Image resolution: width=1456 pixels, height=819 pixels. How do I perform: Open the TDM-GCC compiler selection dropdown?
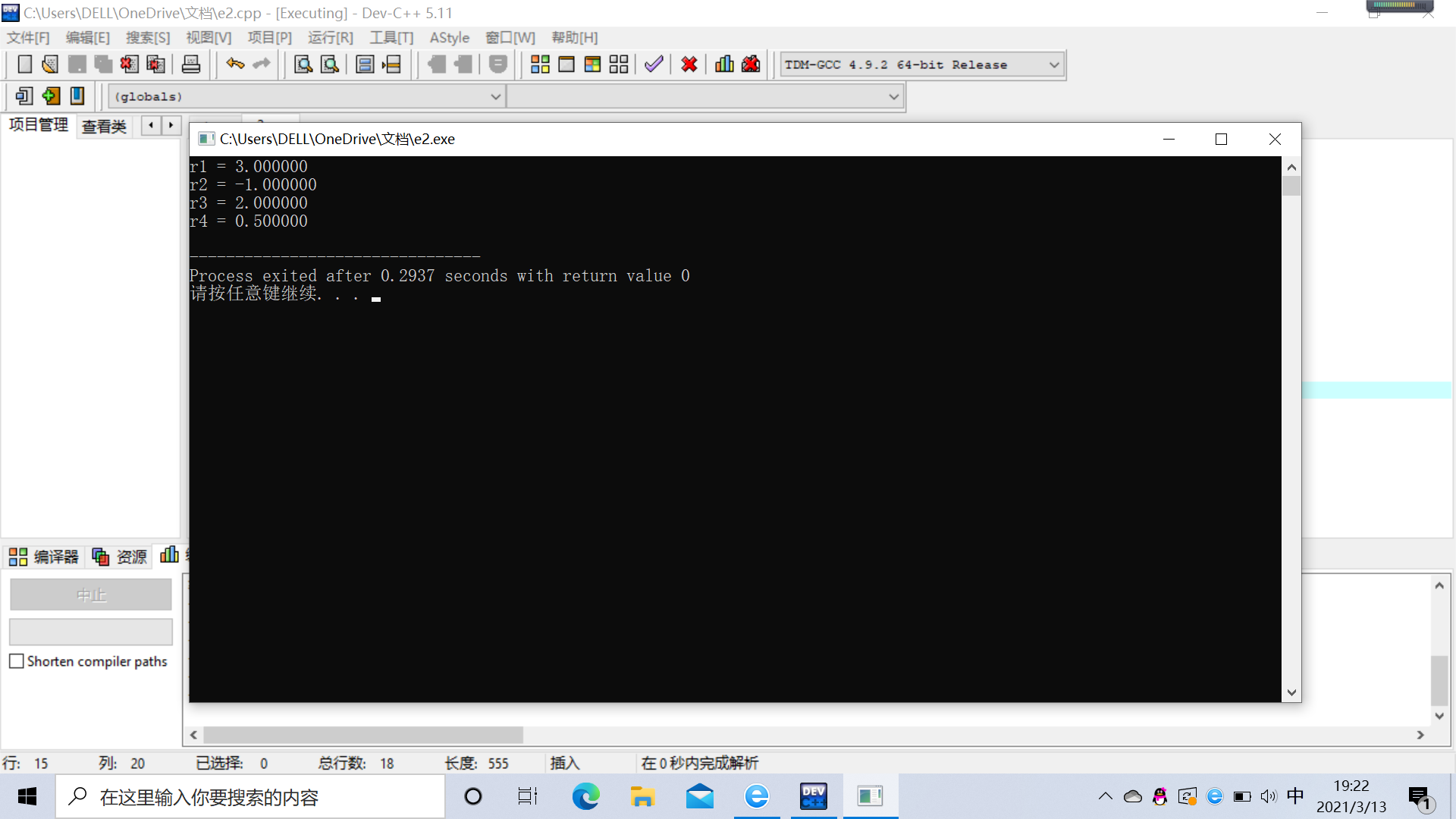[1053, 65]
